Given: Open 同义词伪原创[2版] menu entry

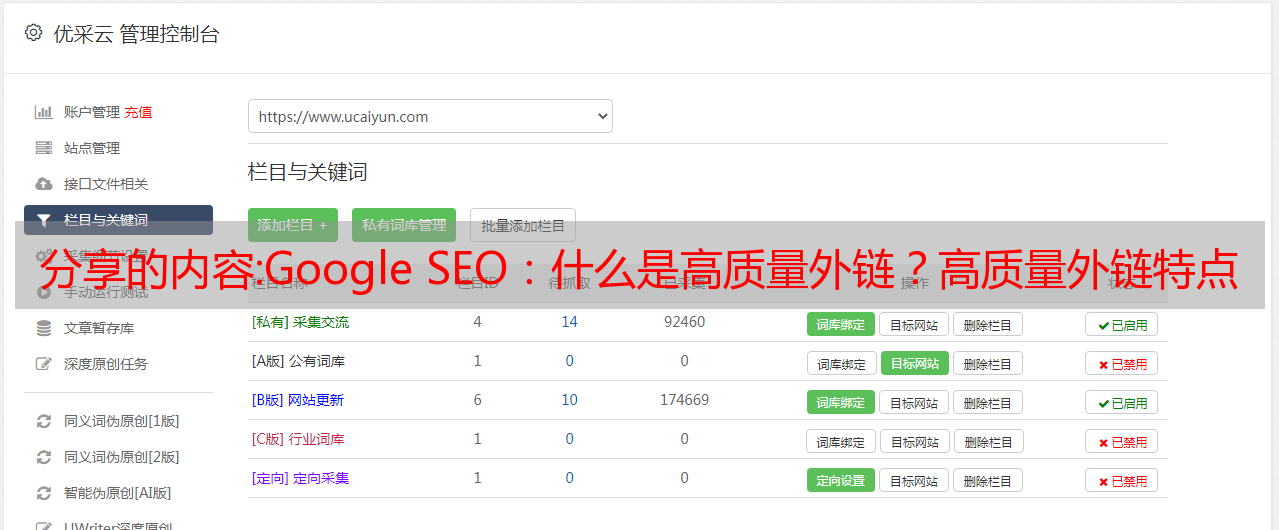Looking at the screenshot, I should 122,457.
